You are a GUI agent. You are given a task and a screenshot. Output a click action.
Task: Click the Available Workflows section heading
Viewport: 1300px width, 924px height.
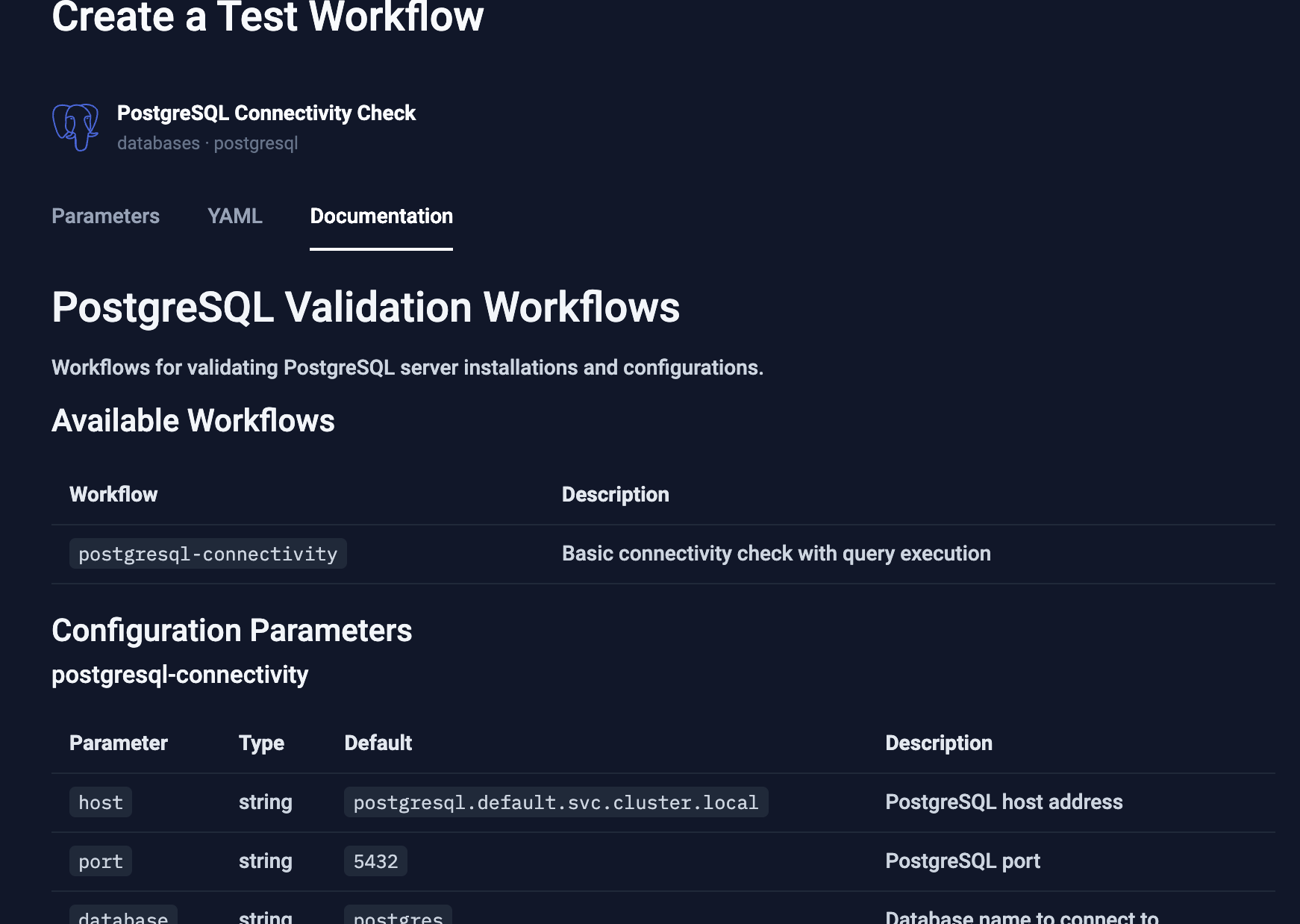[193, 420]
